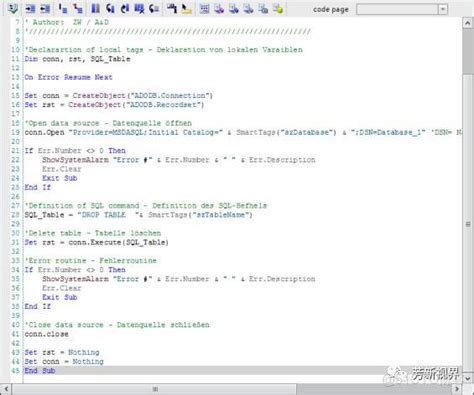Click the ADODB.Recordset CreateObject line
This screenshot has width=474, height=395.
(114, 105)
